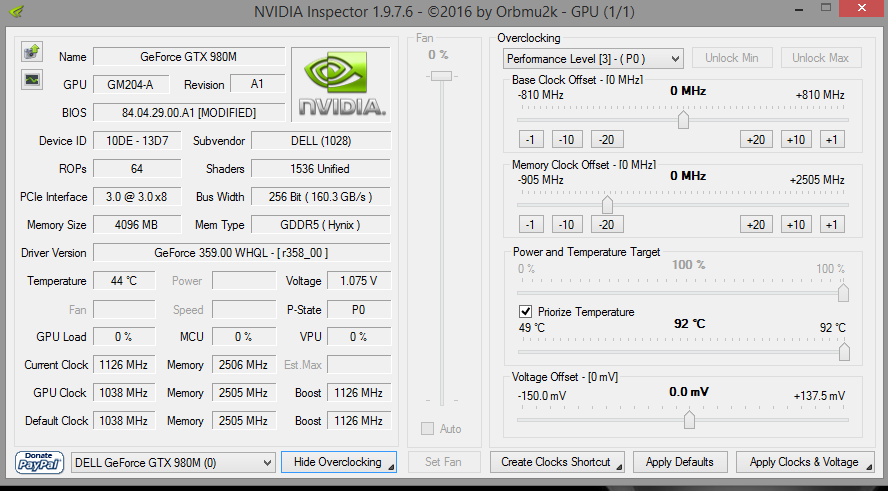Screen dimensions: 888x491
Task: Click Create Clocks Shortcut button
Action: [557, 462]
